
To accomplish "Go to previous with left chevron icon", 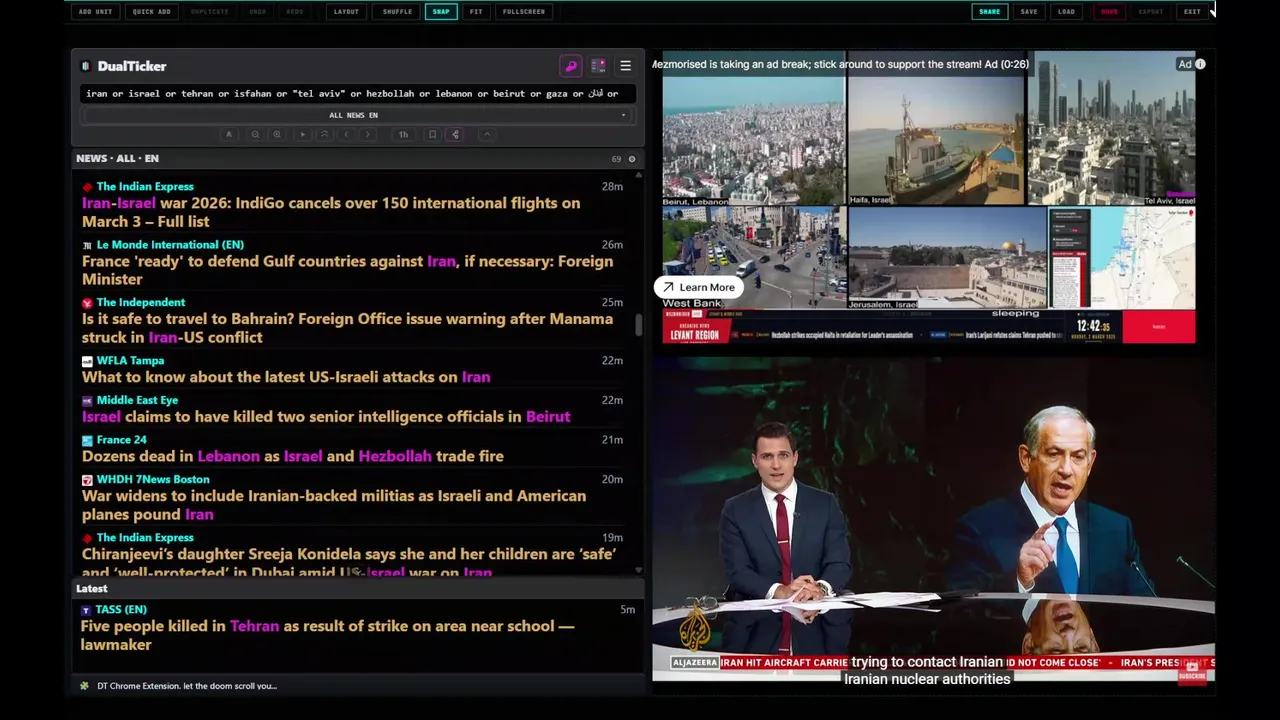I will [x=346, y=134].
